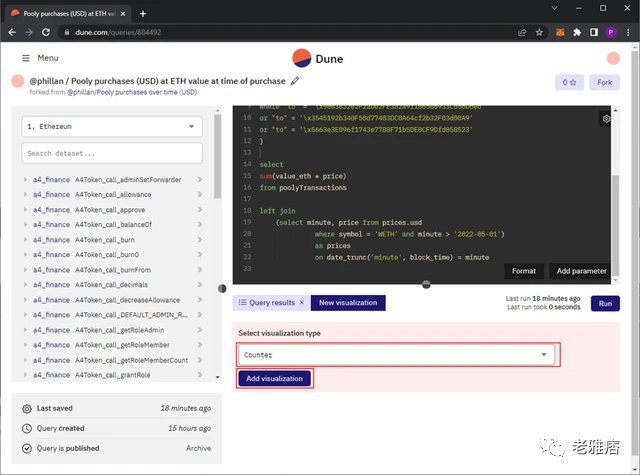Click the Archive link
640x475 pixels.
pos(198,448)
